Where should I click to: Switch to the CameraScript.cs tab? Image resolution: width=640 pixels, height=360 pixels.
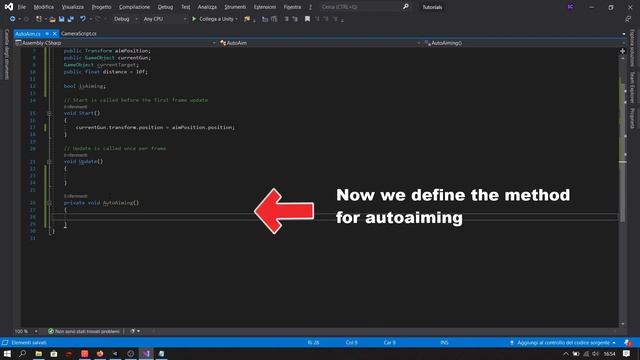click(79, 33)
